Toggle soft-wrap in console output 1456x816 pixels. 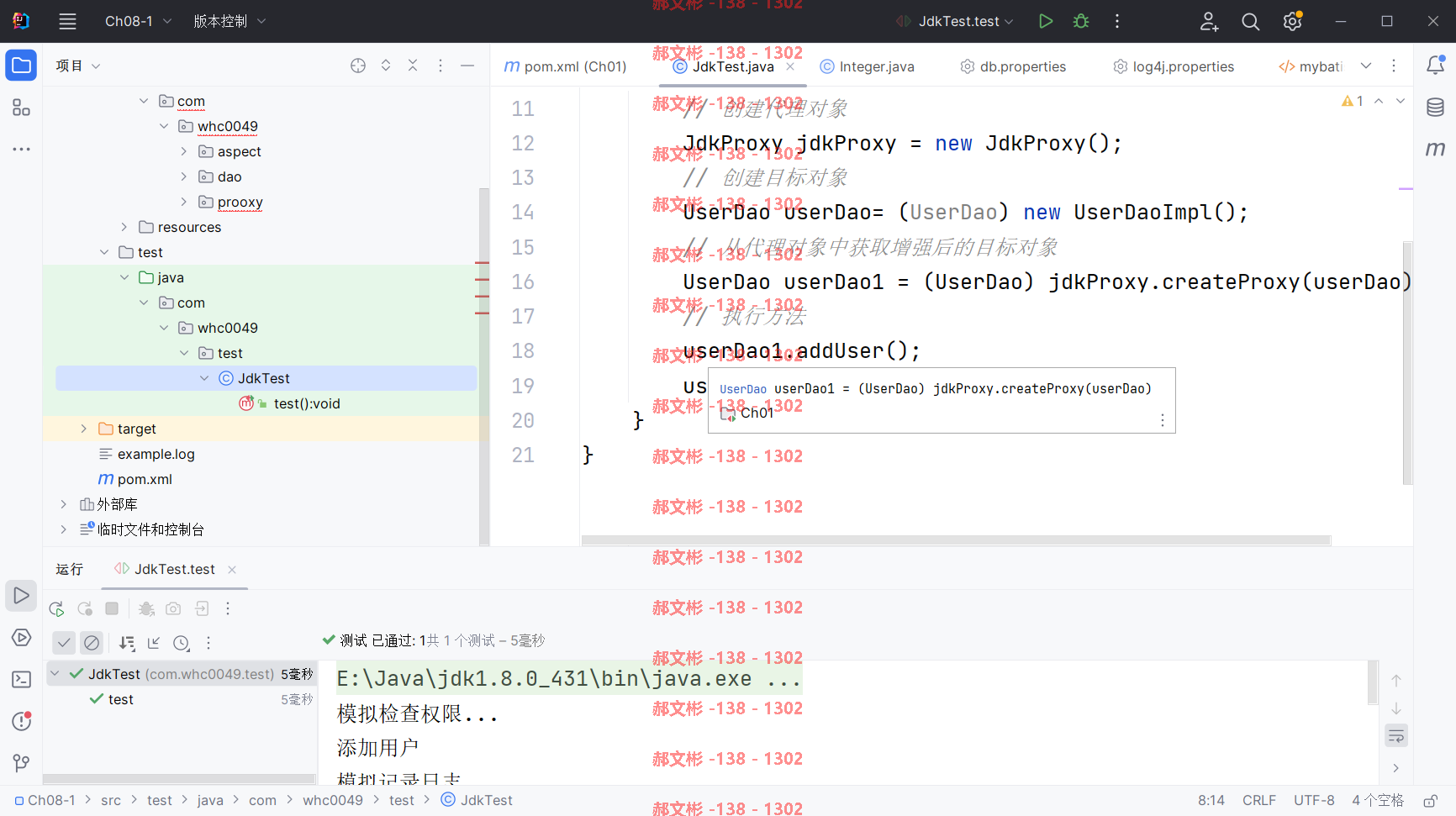point(1396,737)
